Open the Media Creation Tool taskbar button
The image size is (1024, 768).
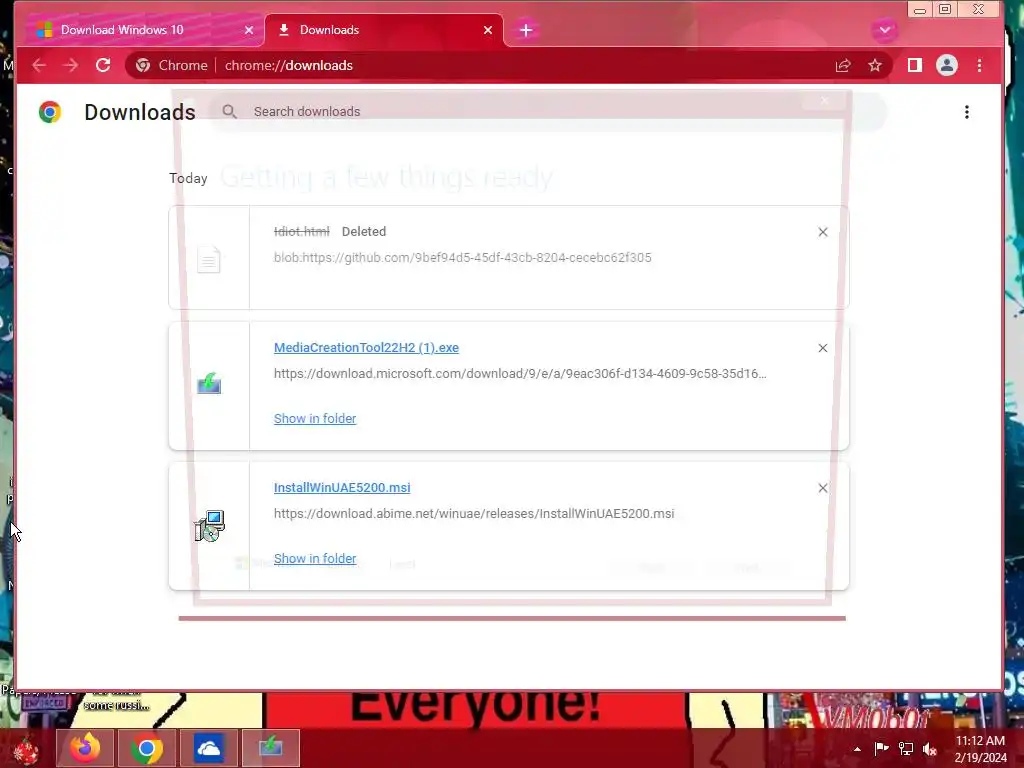[270, 748]
